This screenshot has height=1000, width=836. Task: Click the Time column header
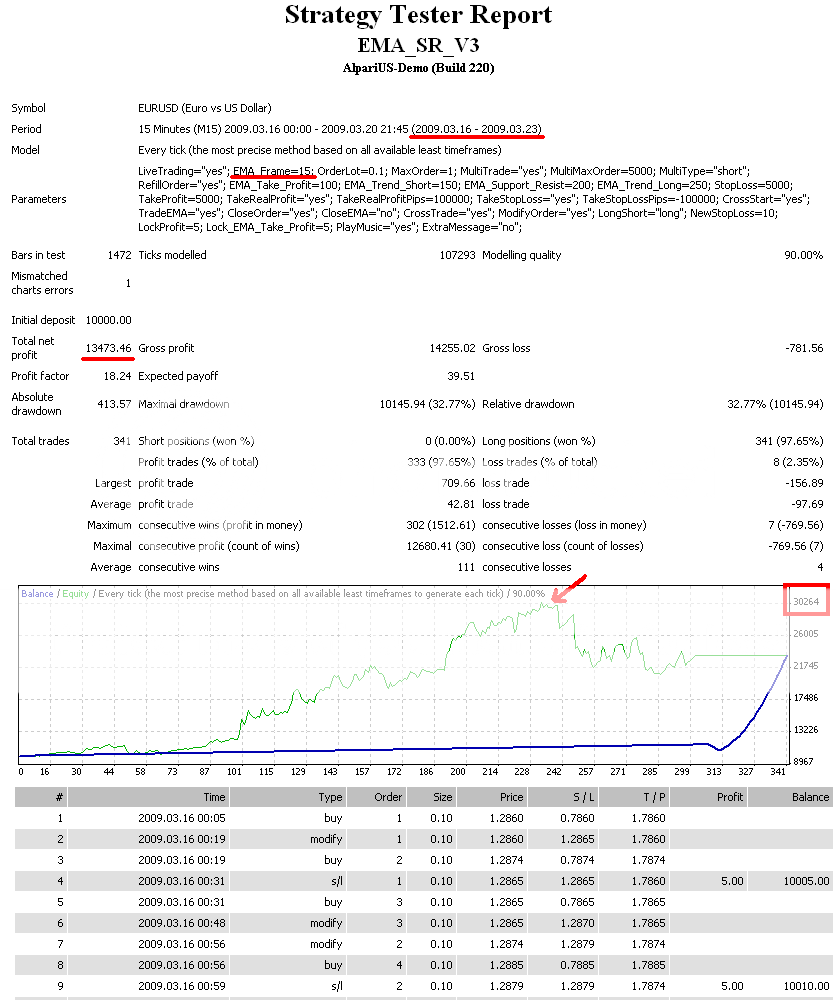pos(214,797)
